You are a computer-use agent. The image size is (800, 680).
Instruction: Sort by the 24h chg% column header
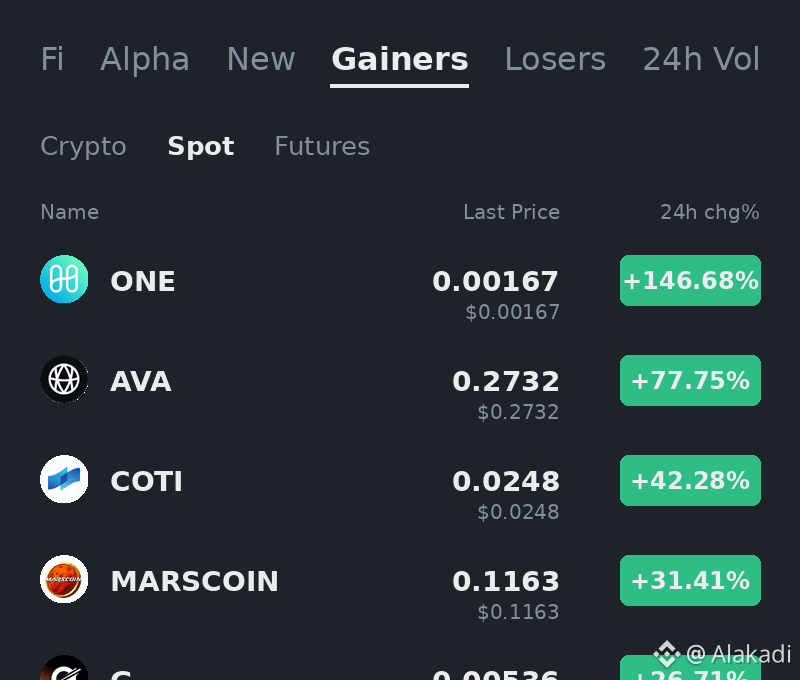(710, 212)
